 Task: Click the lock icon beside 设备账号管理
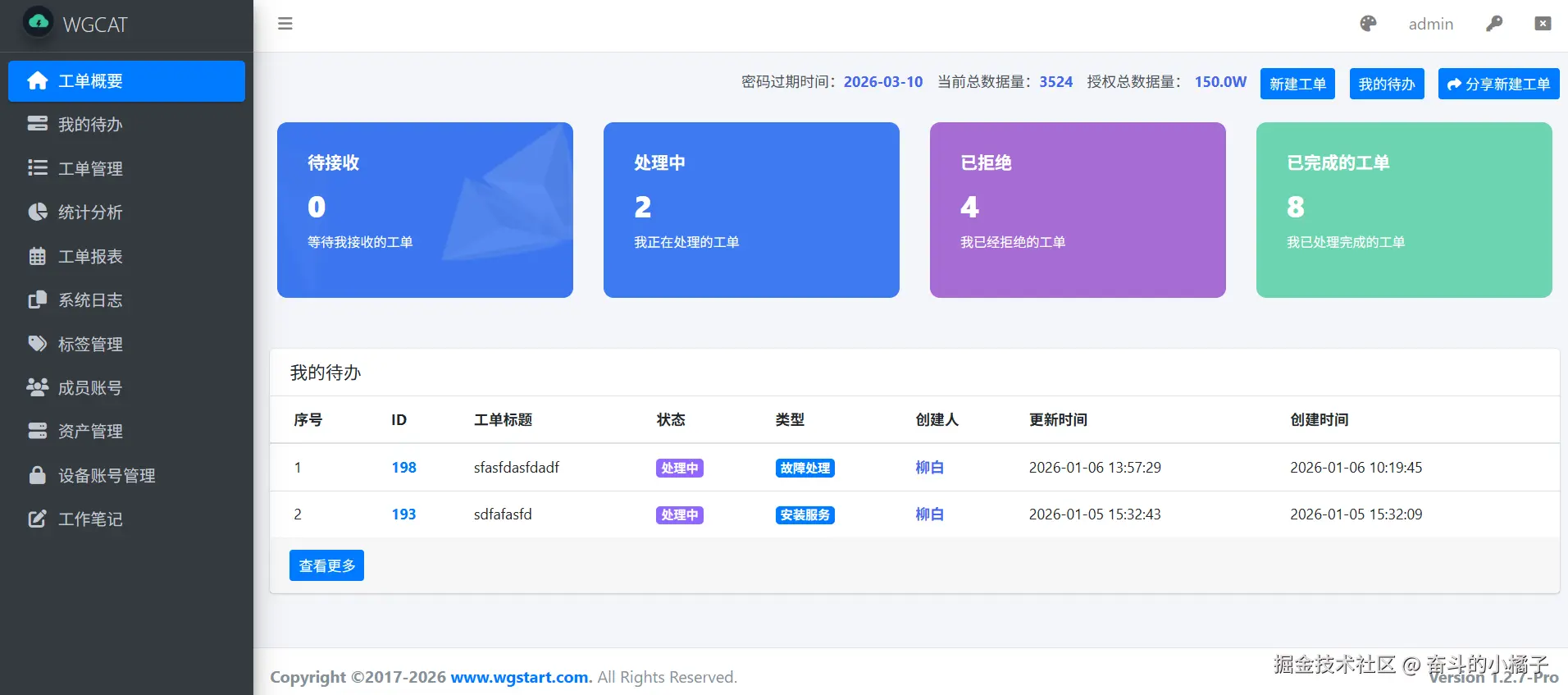38,475
